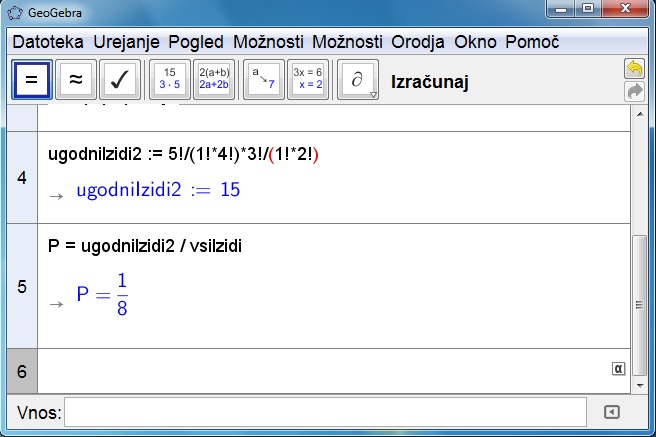Select the Keep Input checkmark tool
Image resolution: width=656 pixels, height=437 pixels.
pos(120,79)
